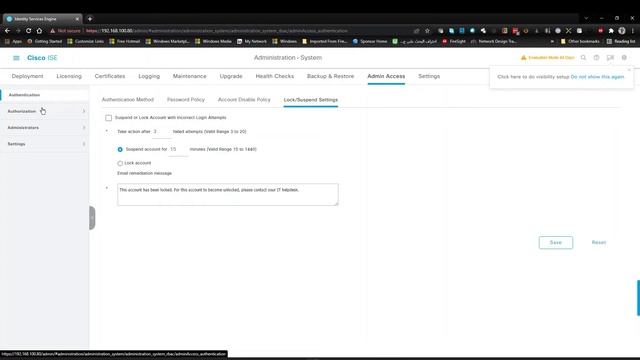This screenshot has width=640, height=360.
Task: Open the Customize Links bookmark
Action: click(86, 41)
